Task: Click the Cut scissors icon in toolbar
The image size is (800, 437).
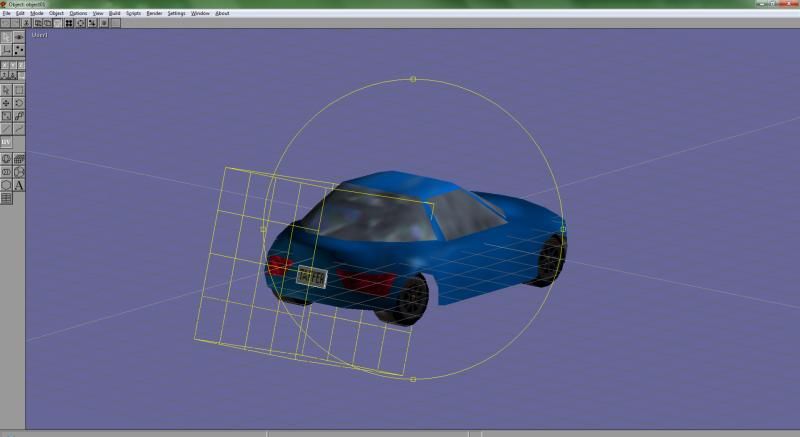Action: point(26,23)
